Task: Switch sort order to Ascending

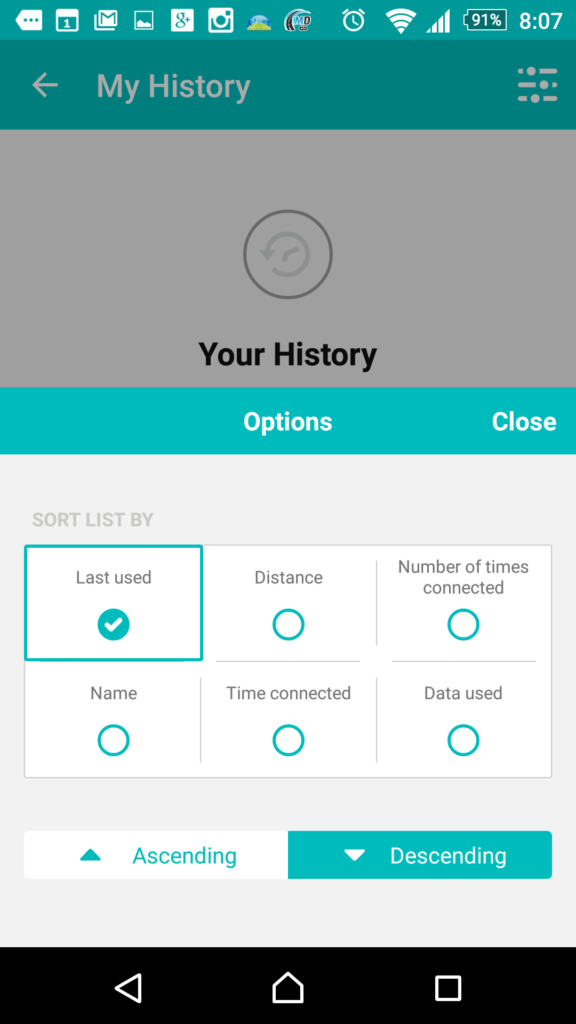Action: tap(156, 855)
